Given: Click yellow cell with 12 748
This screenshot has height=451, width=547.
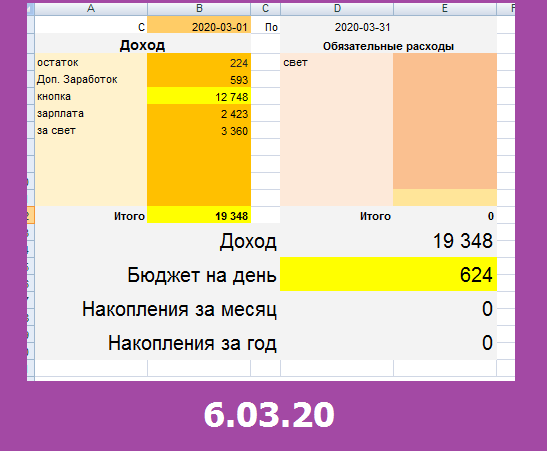Looking at the screenshot, I should coord(199,96).
